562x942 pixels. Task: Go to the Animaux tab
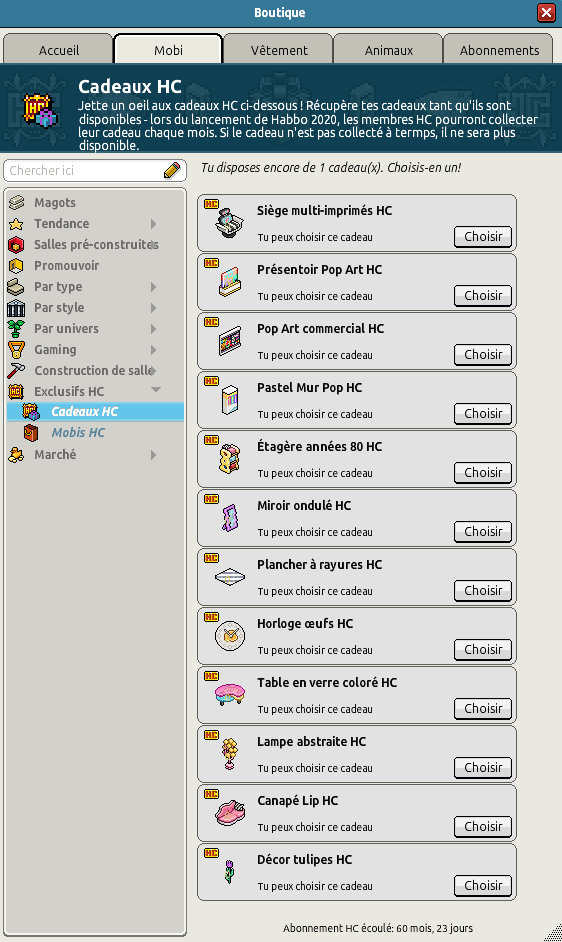tap(389, 49)
